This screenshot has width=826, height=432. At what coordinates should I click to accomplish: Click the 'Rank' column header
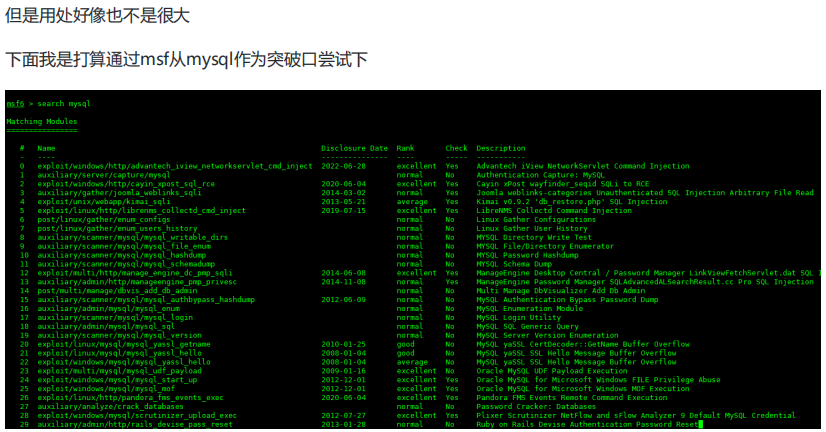[x=405, y=149]
